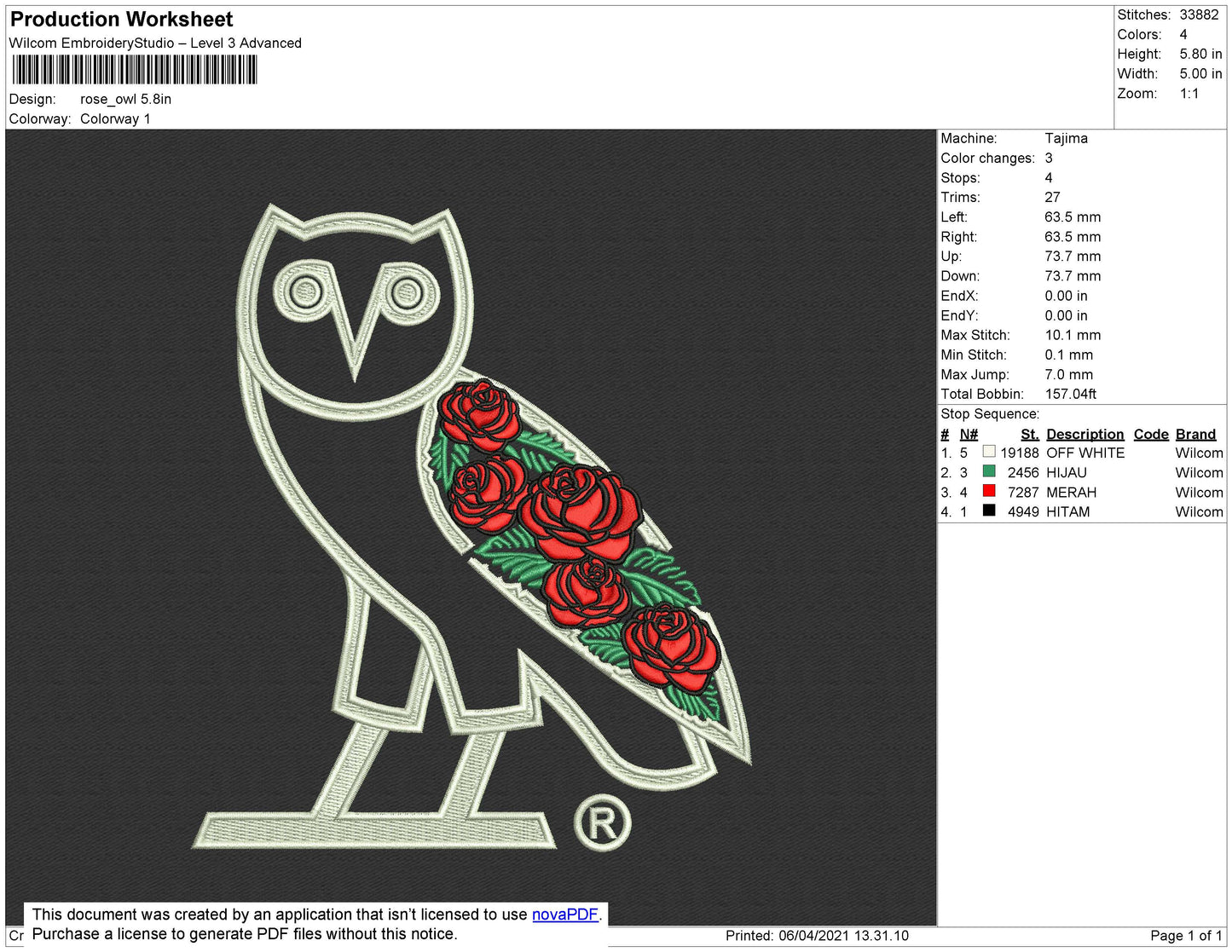
Task: Click the Stitches value '33882'
Action: point(1200,14)
